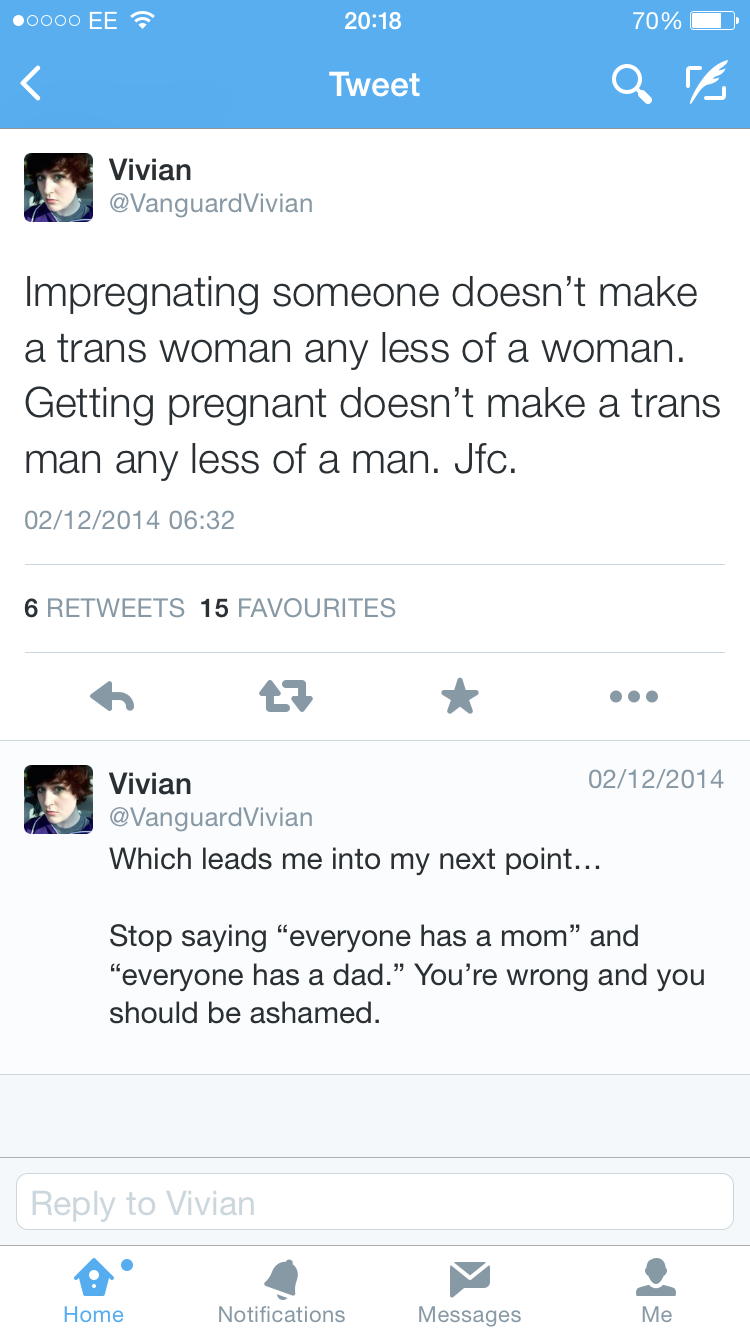Tap the back arrow icon
The width and height of the screenshot is (750, 1334).
pyautogui.click(x=32, y=84)
